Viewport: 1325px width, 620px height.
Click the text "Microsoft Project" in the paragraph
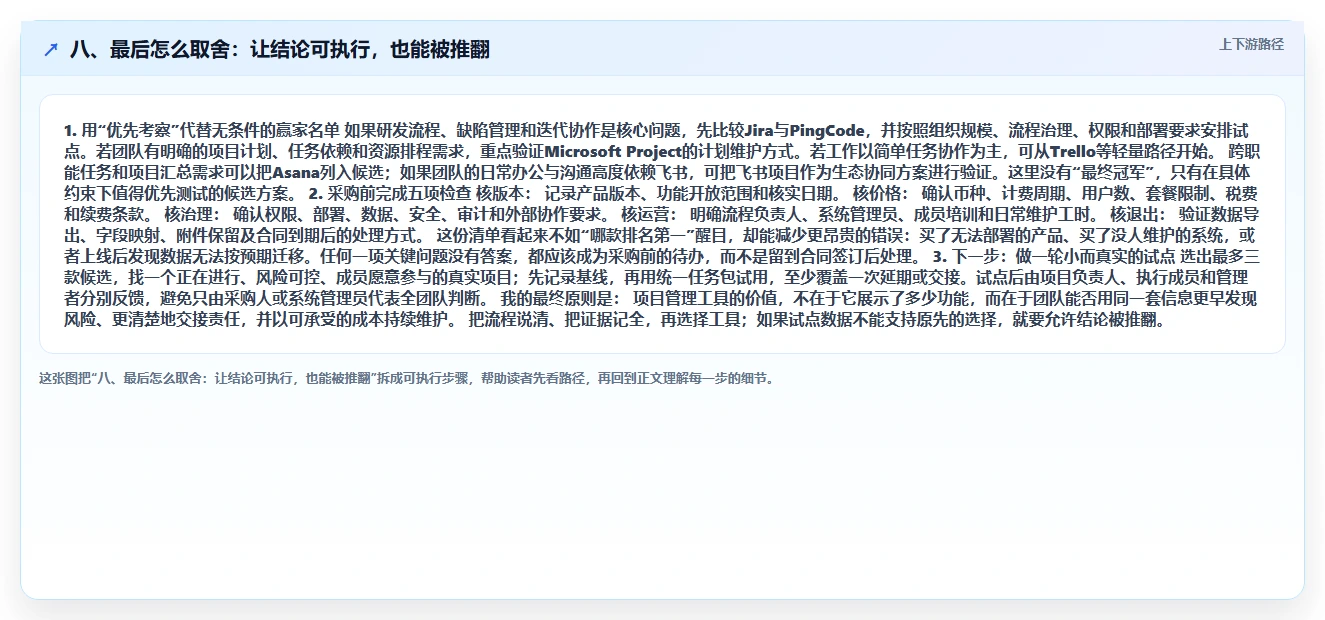coord(613,152)
